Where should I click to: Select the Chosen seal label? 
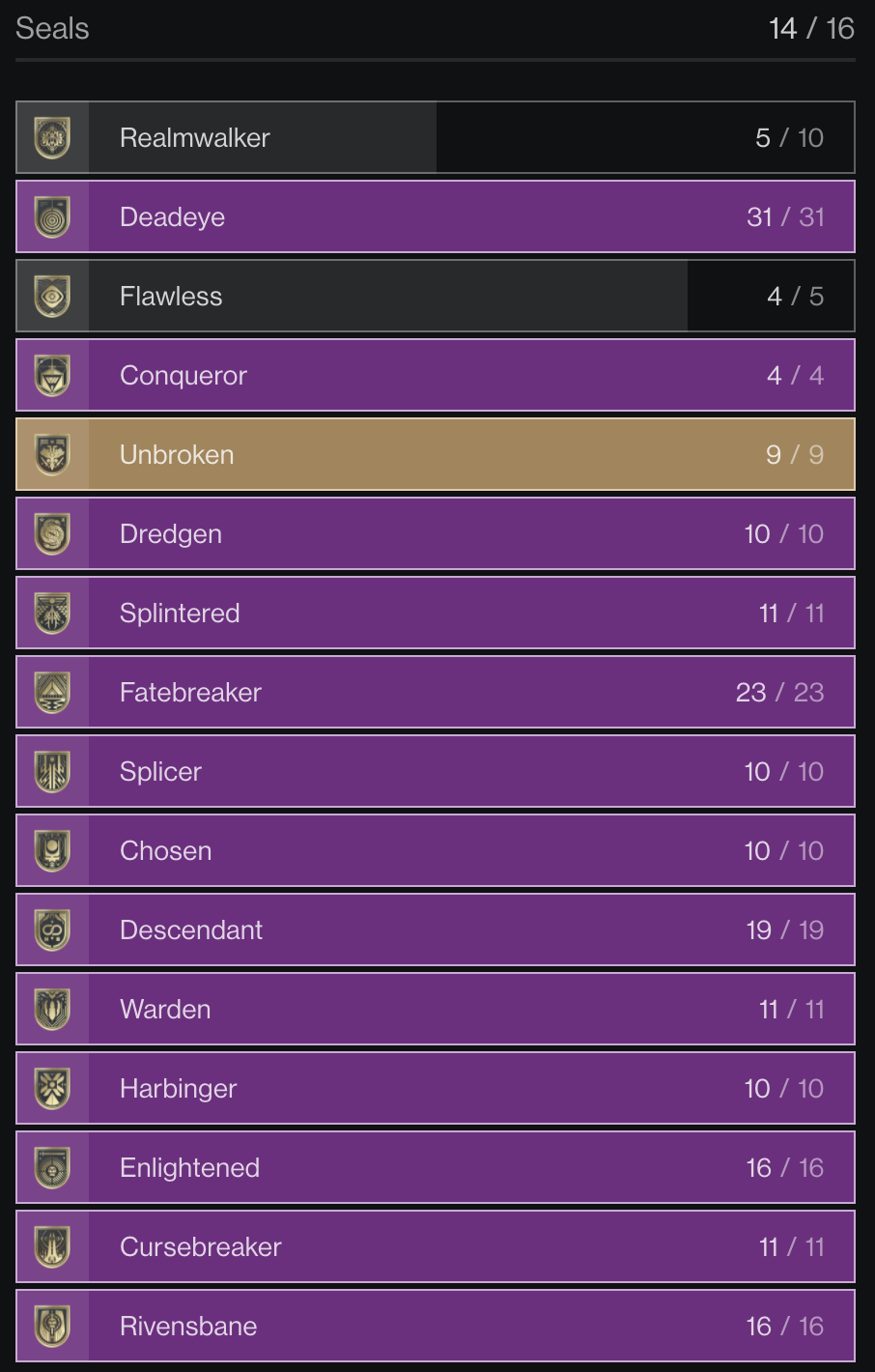coord(165,850)
